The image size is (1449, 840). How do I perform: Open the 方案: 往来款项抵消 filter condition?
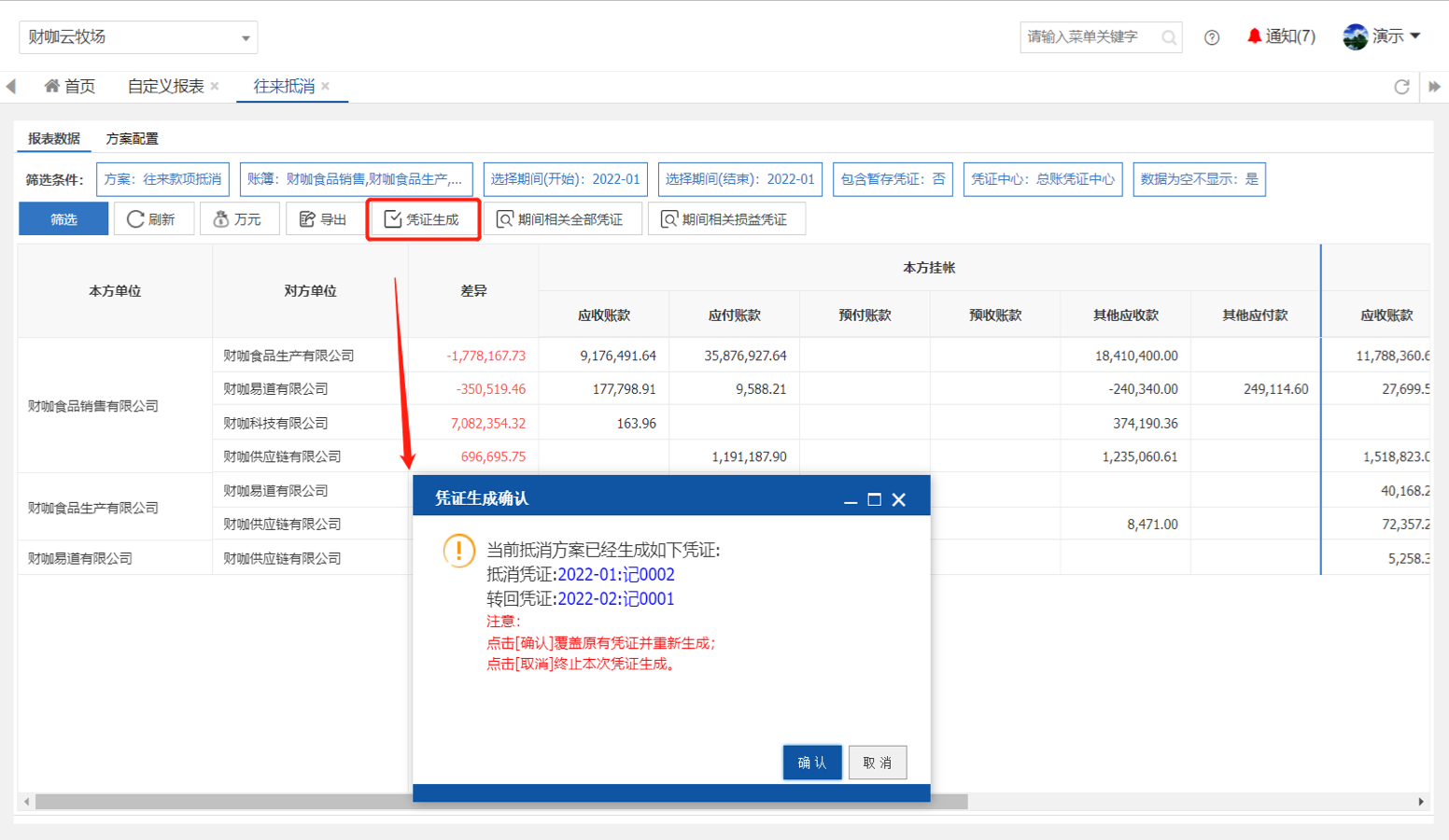162,179
